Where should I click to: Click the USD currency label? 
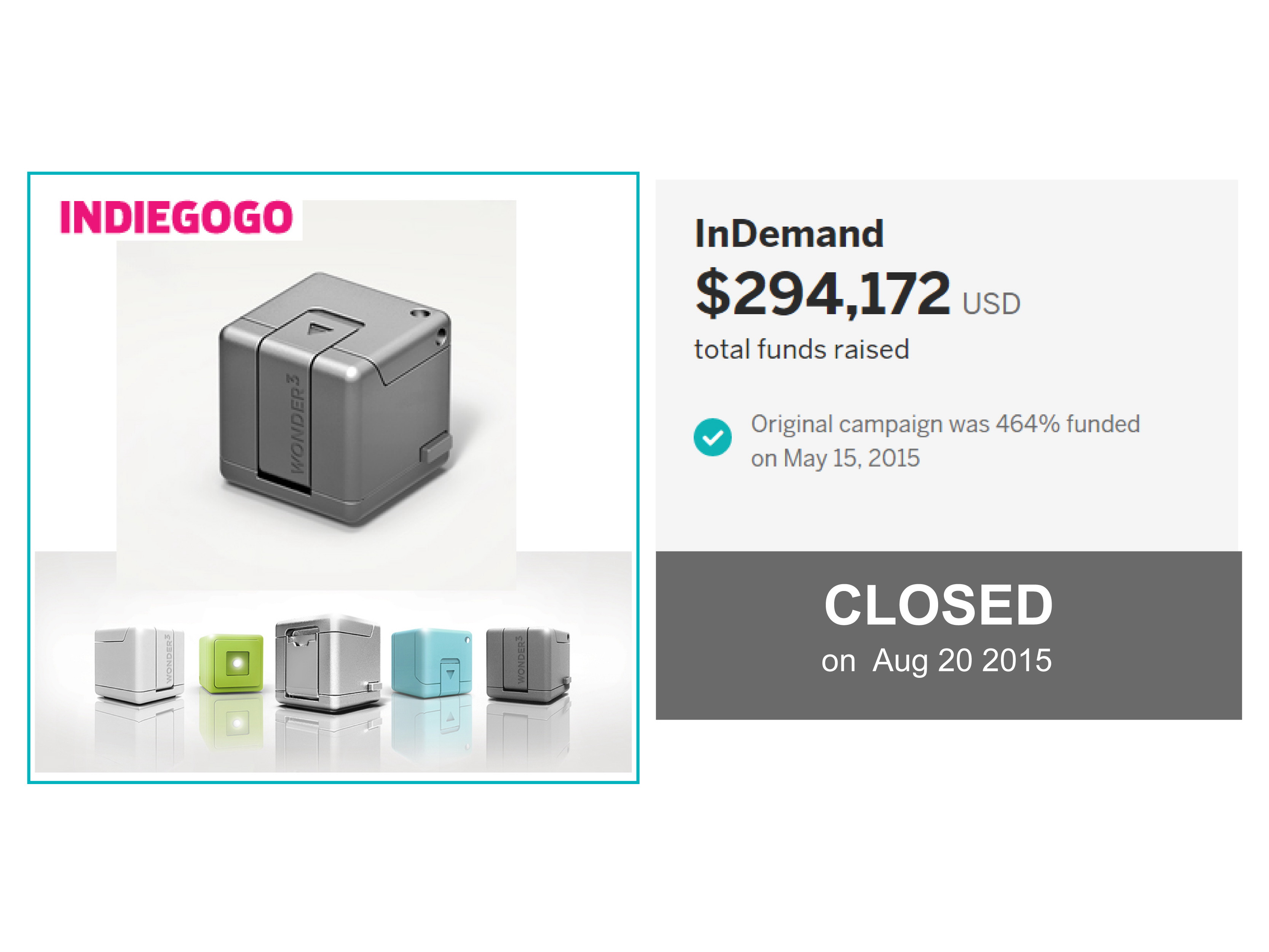click(x=991, y=303)
